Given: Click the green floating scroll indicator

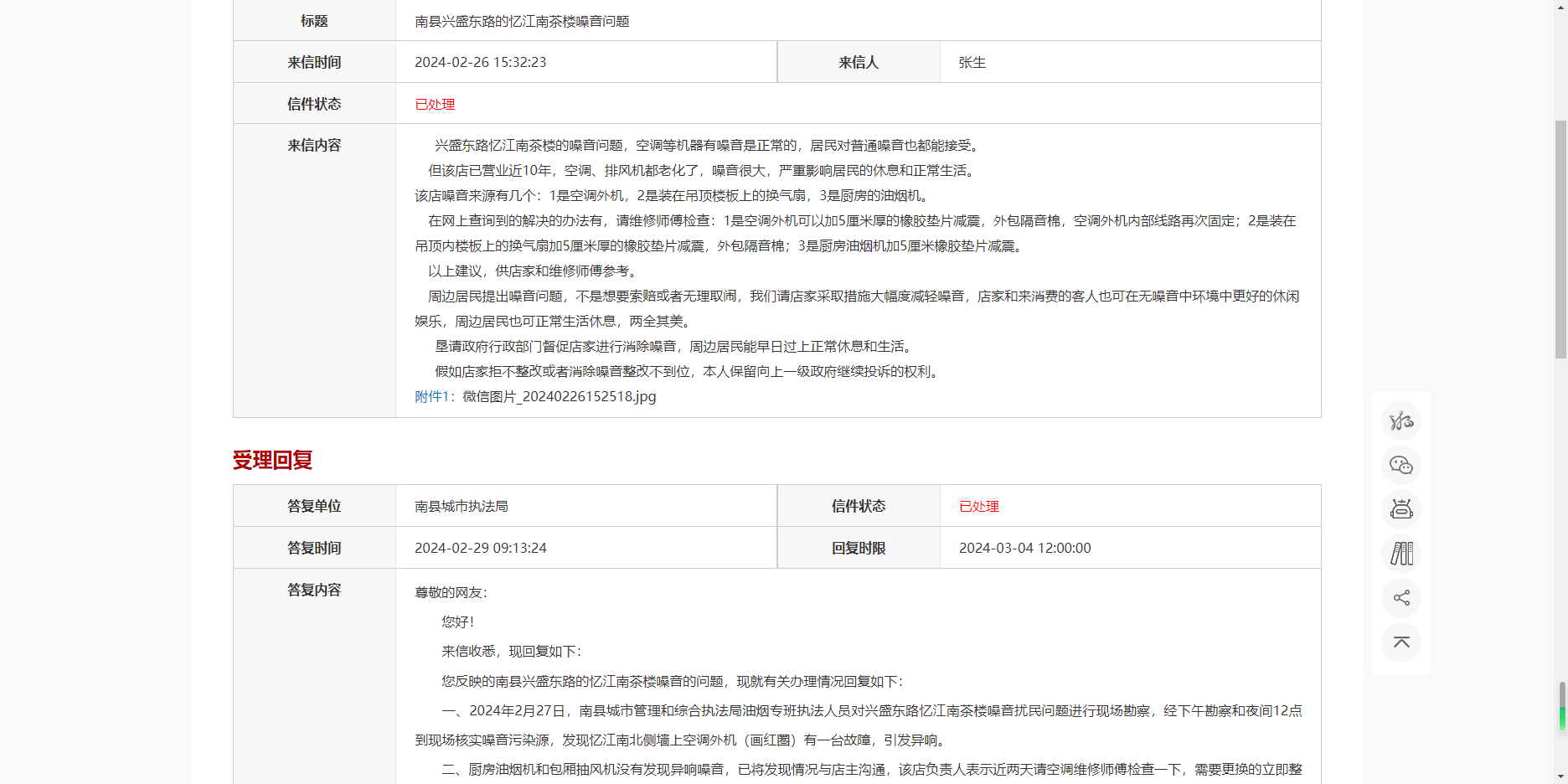Looking at the screenshot, I should point(1562,718).
